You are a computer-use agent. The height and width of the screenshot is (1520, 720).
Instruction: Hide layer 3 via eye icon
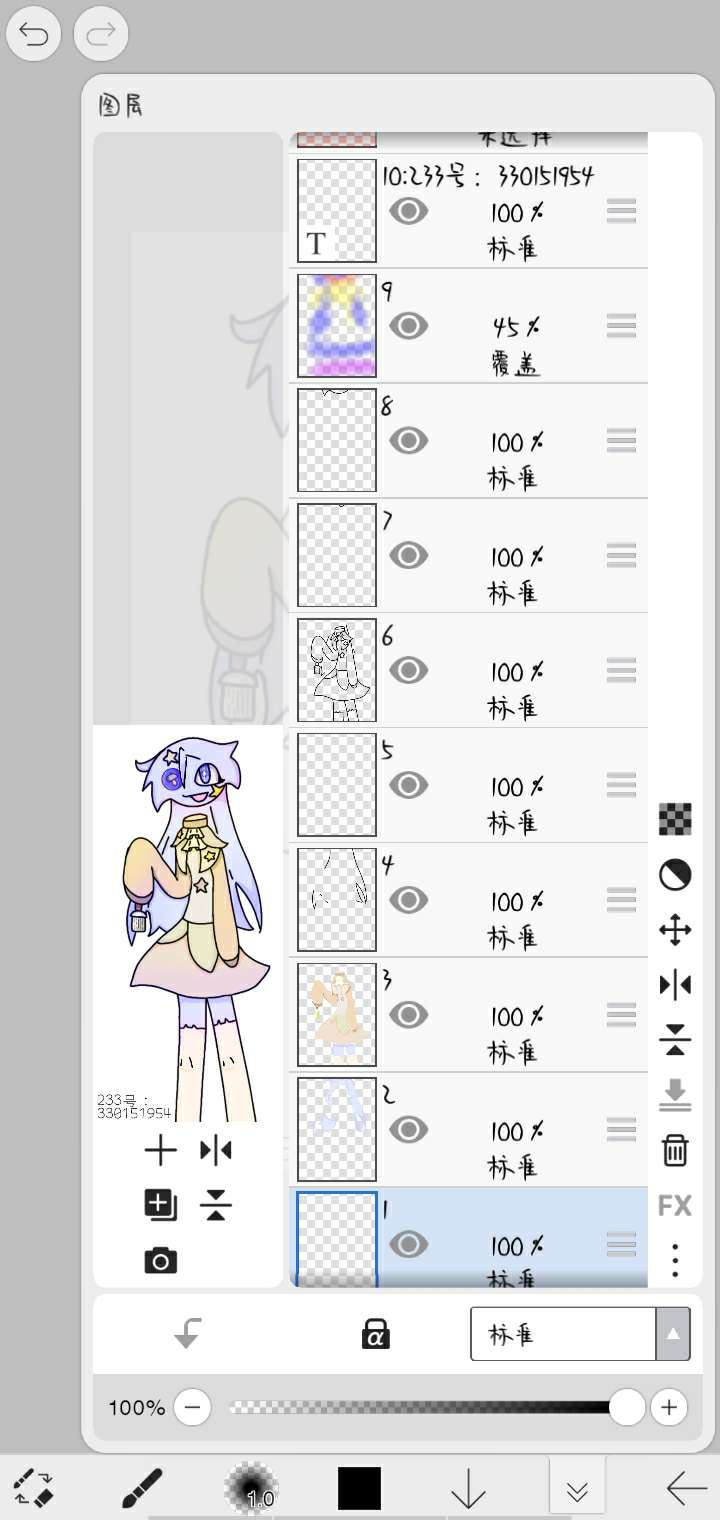[408, 1014]
